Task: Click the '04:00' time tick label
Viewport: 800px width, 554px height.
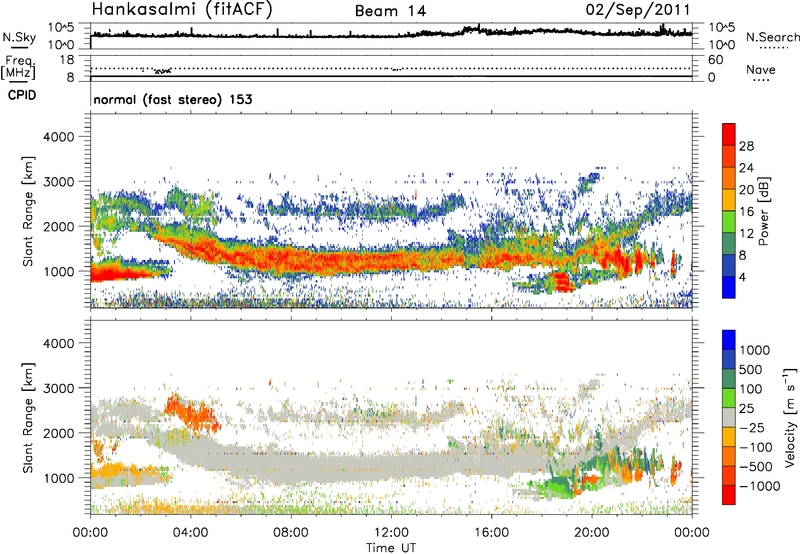Action: pos(191,533)
